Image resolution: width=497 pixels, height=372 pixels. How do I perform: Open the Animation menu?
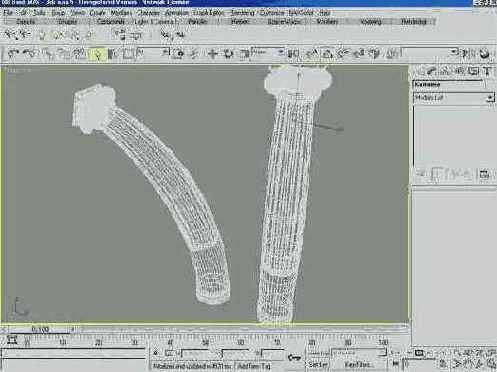coord(177,13)
